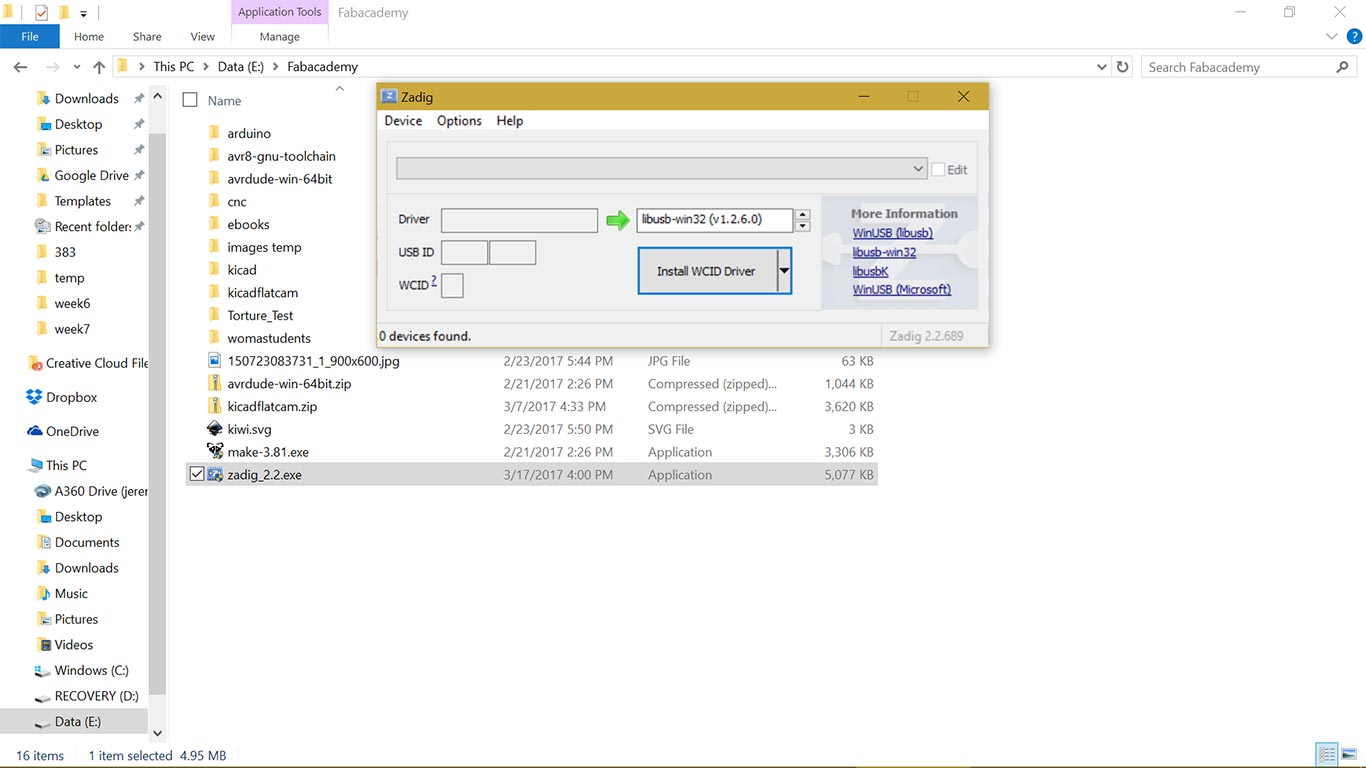
Task: Select week7 folder in Quick access
Action: coord(72,329)
